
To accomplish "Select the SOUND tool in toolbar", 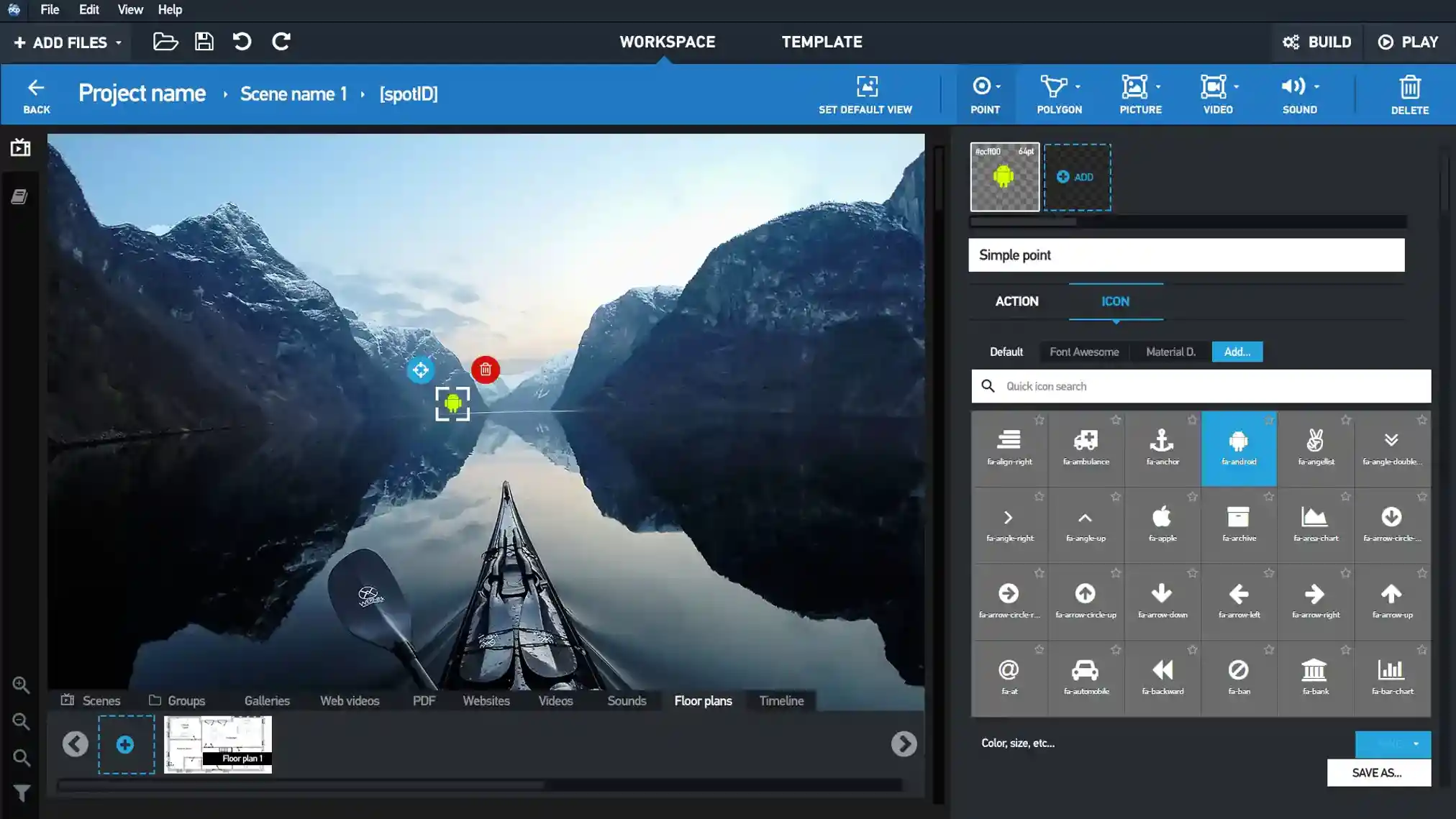I will tap(1299, 94).
